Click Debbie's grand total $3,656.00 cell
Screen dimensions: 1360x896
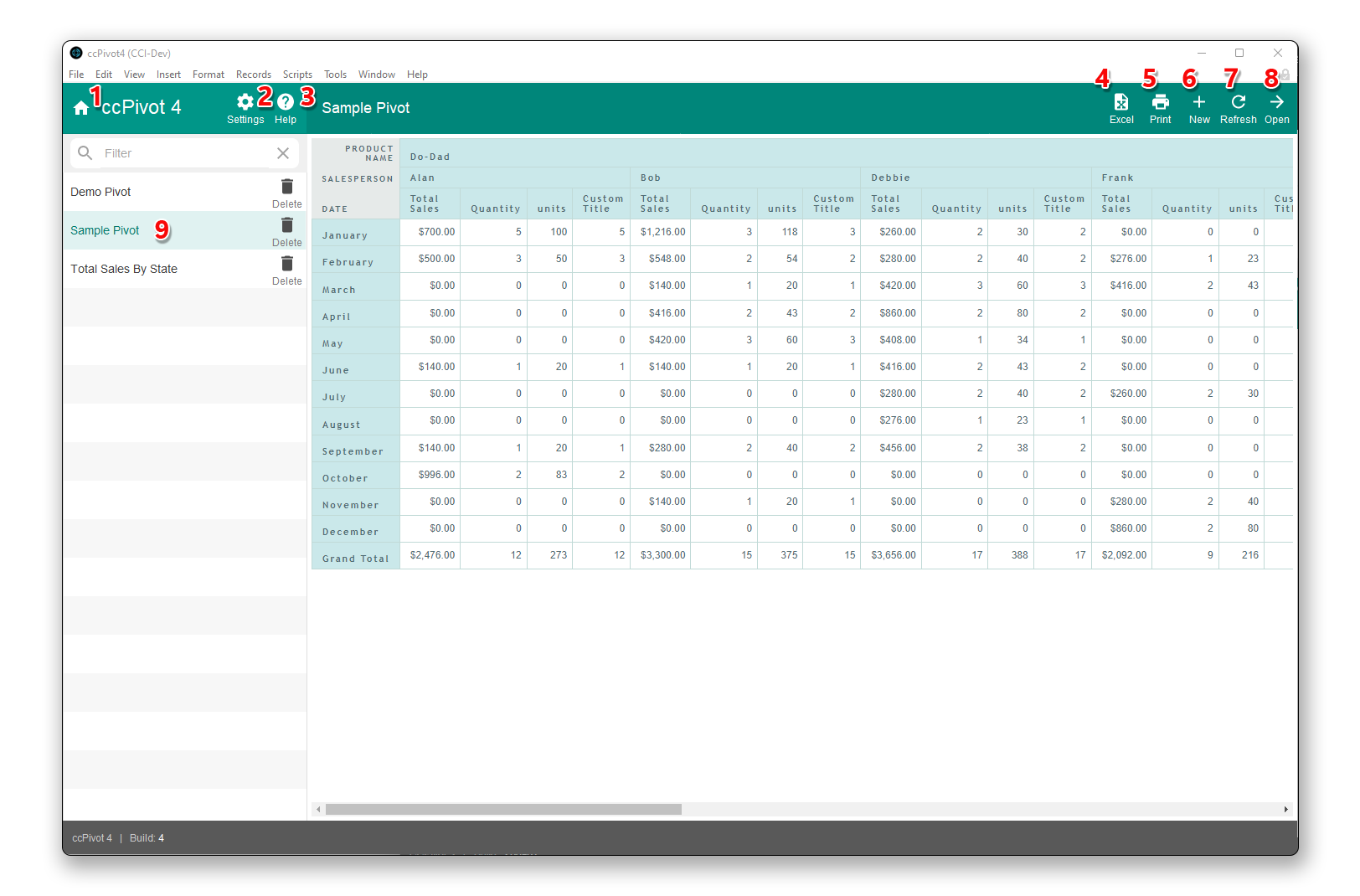[891, 555]
